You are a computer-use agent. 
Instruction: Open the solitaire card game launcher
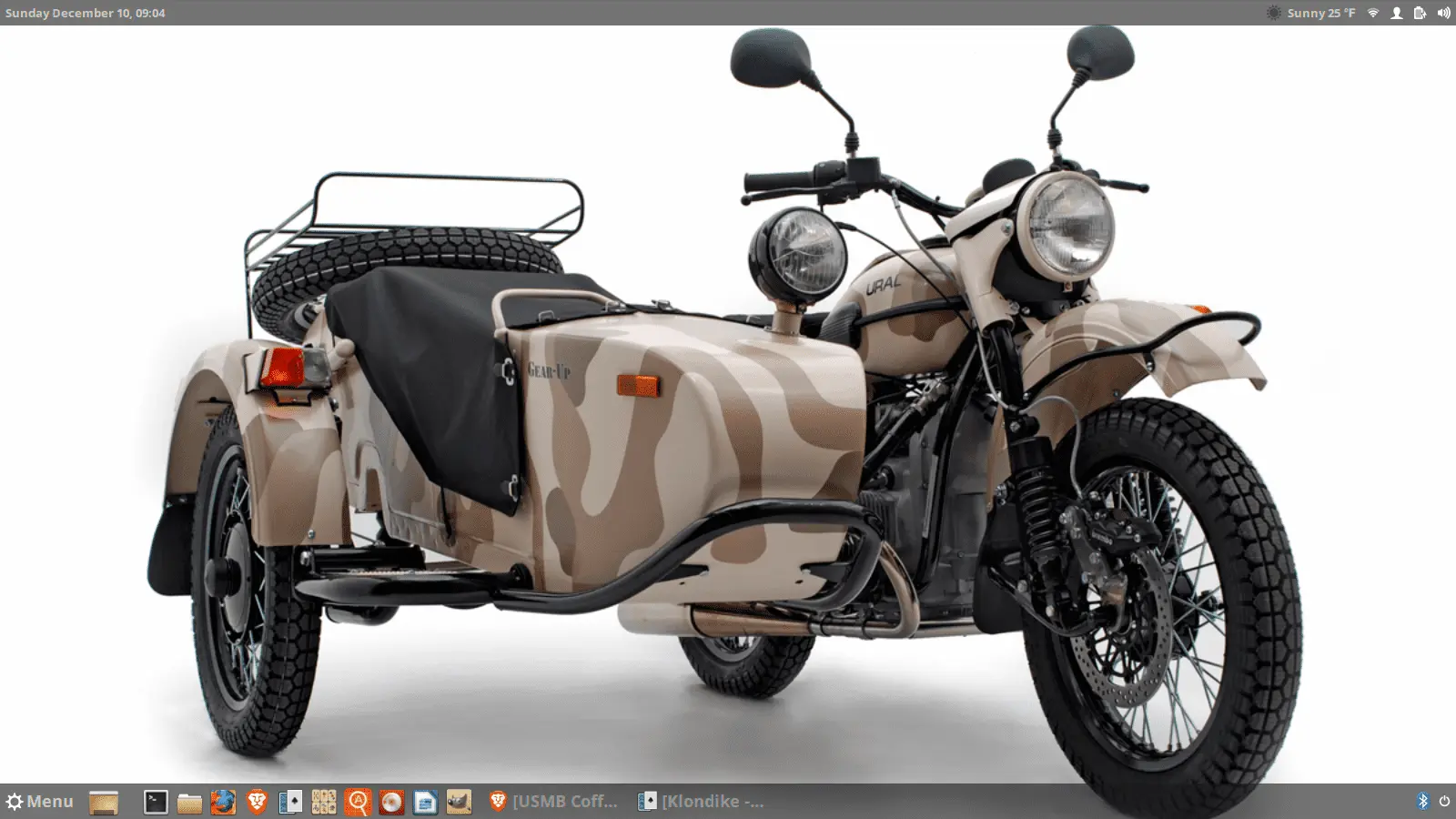coord(291,802)
